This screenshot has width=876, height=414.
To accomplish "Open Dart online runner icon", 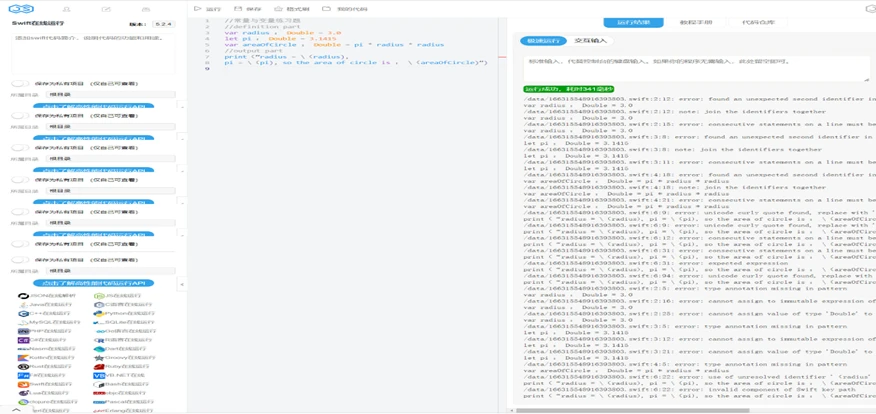I will coord(99,349).
